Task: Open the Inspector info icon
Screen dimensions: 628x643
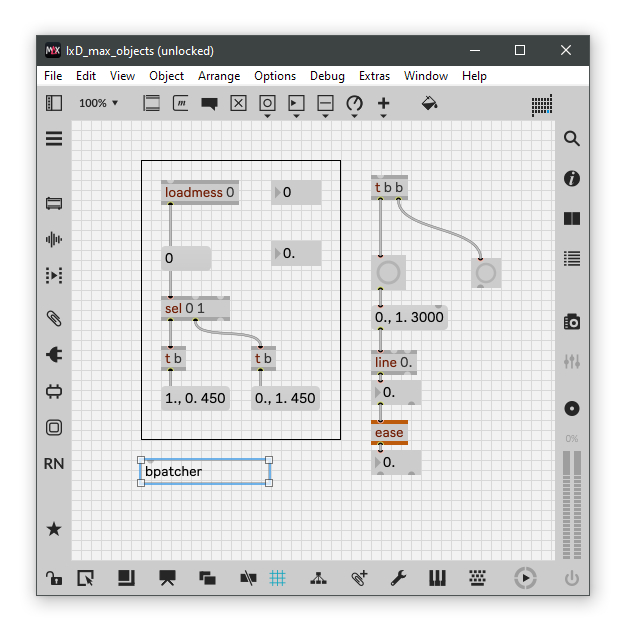Action: pos(571,179)
